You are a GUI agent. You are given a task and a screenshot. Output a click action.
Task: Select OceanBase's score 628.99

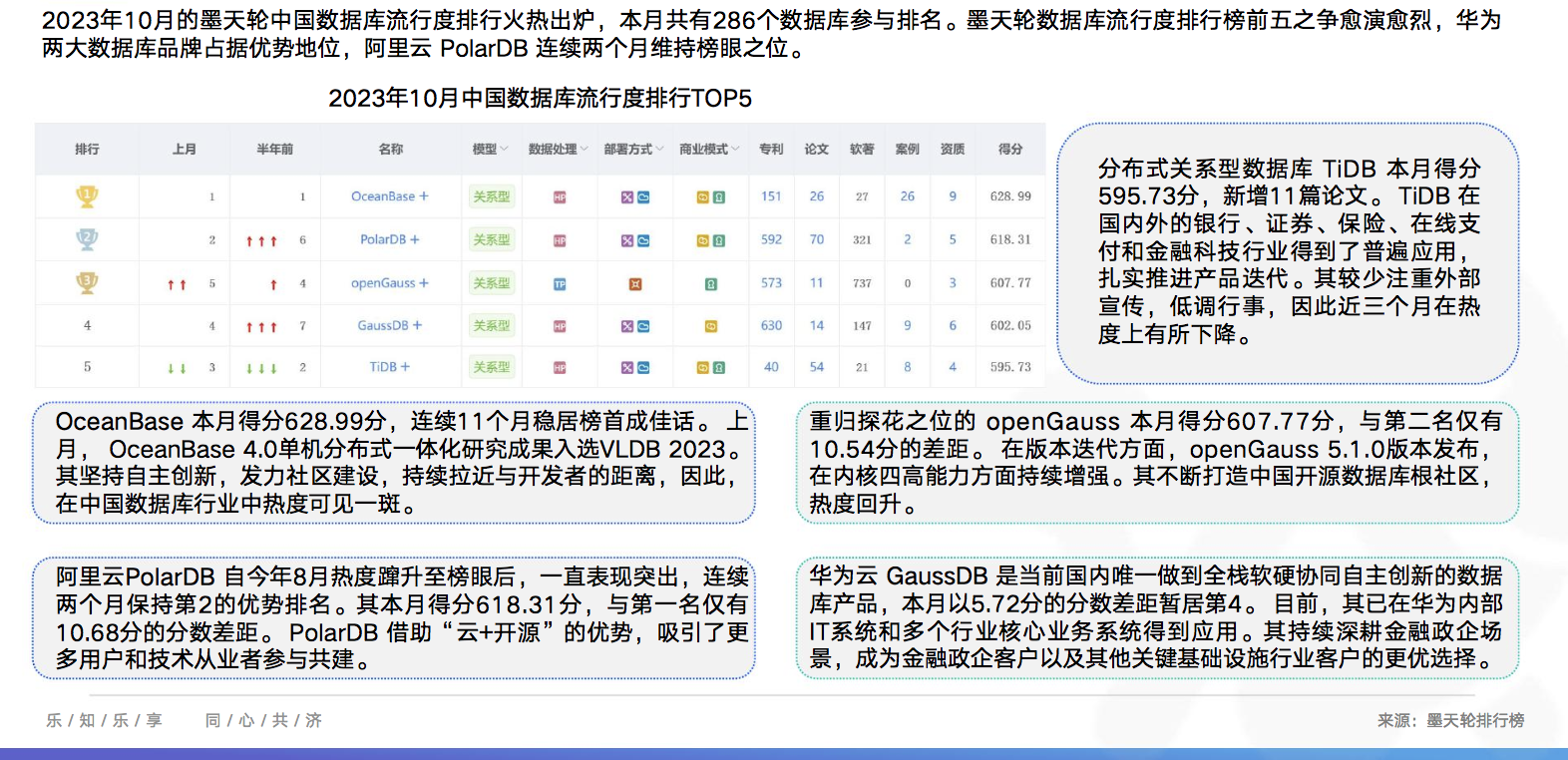[1010, 196]
